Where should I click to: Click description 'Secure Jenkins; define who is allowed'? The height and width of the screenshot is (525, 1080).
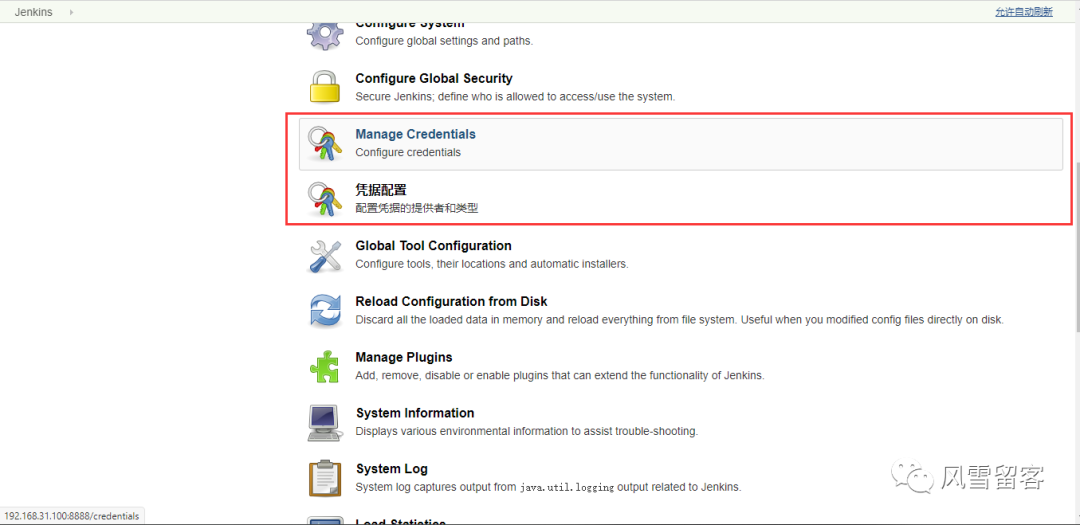[515, 97]
